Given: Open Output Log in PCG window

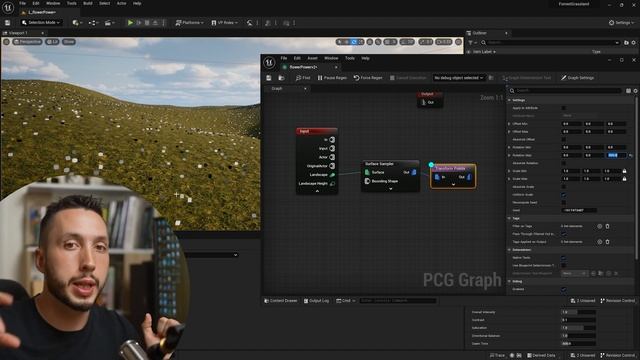Looking at the screenshot, I should 316,301.
